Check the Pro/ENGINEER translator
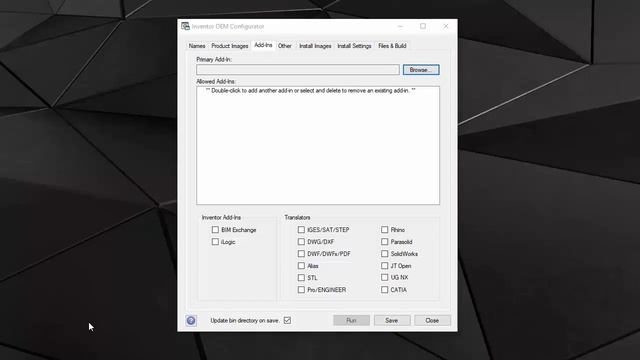 pos(301,290)
